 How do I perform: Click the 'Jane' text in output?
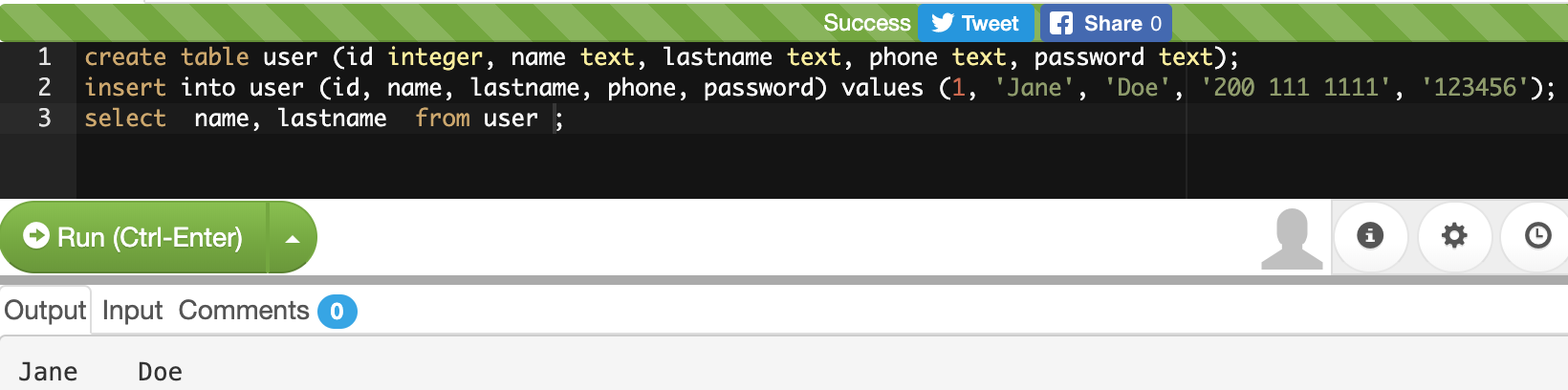pos(48,372)
